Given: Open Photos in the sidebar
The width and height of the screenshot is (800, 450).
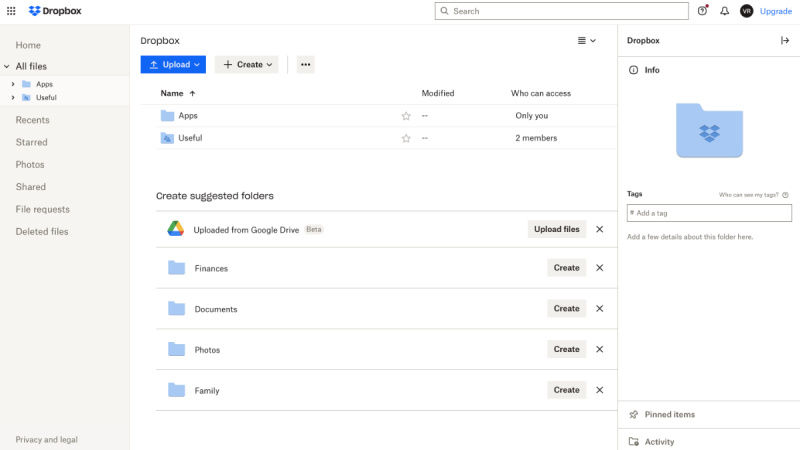Looking at the screenshot, I should [x=30, y=164].
